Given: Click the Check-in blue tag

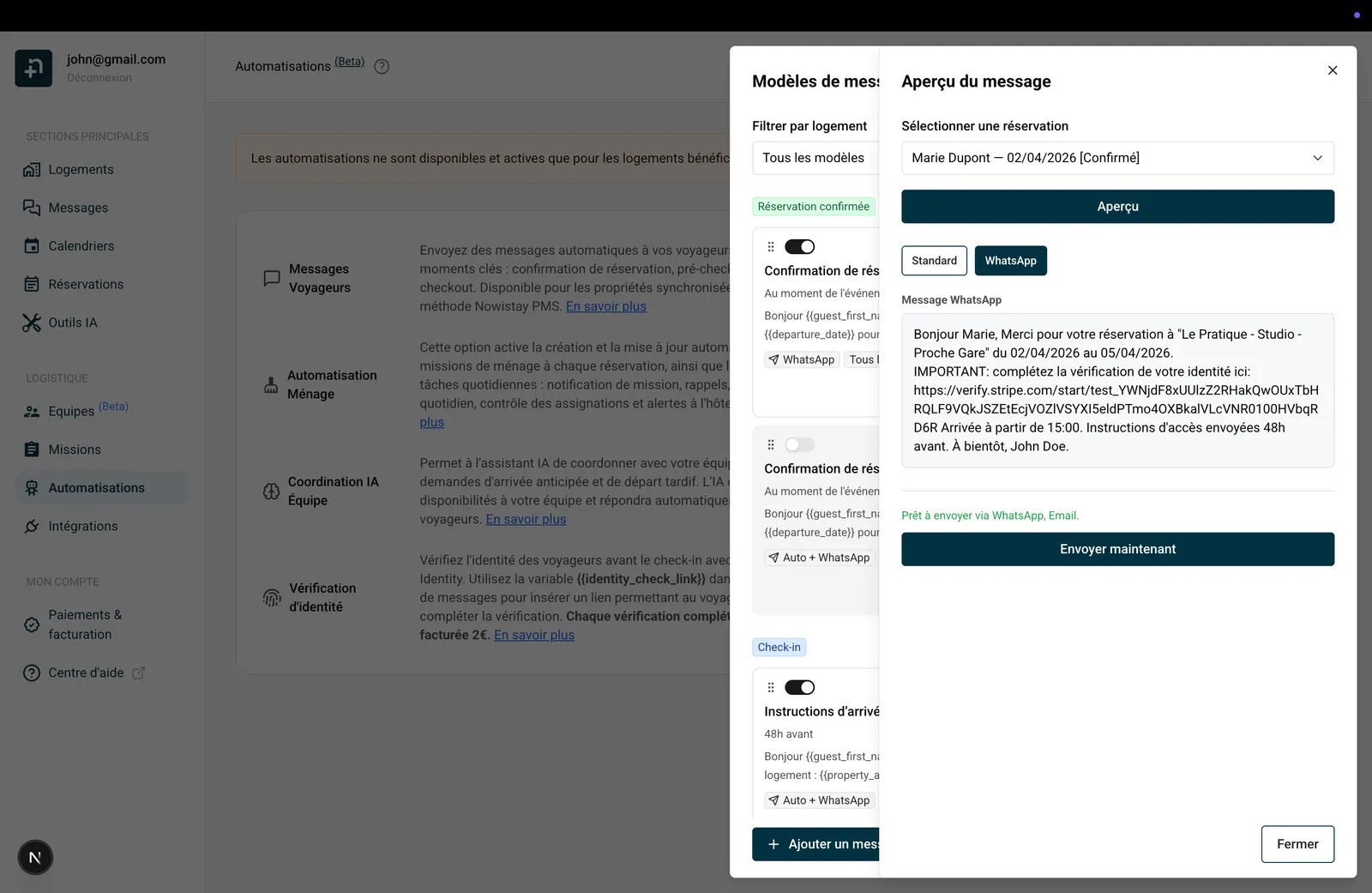Looking at the screenshot, I should click(779, 648).
